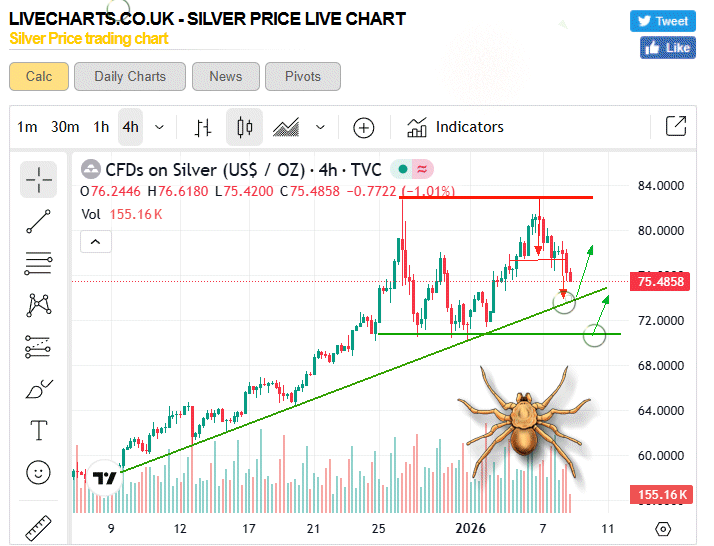Viewport: 714px width, 546px height.
Task: Click the compare or add symbol icon
Action: pyautogui.click(x=364, y=127)
